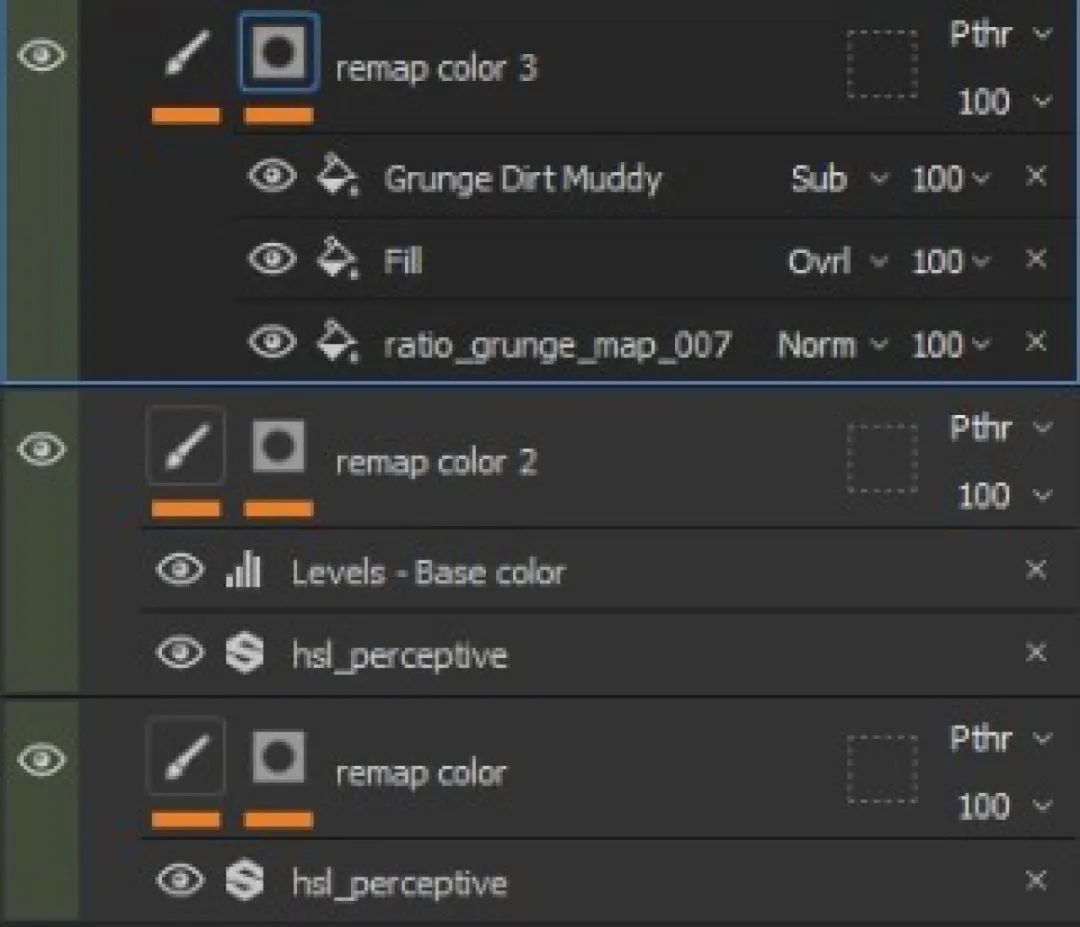Click the paint brush icon of remap color 2
This screenshot has height=927, width=1080.
(x=185, y=448)
